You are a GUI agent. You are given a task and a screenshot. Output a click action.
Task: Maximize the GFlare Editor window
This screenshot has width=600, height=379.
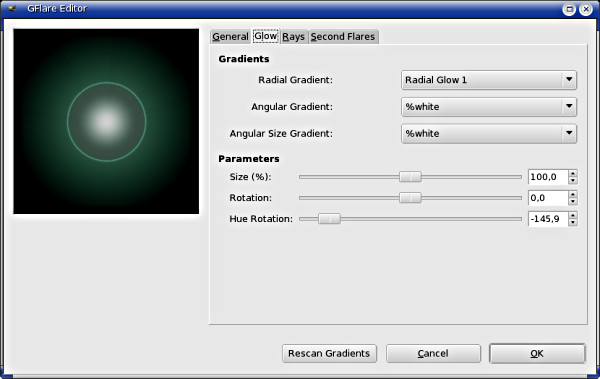569,9
